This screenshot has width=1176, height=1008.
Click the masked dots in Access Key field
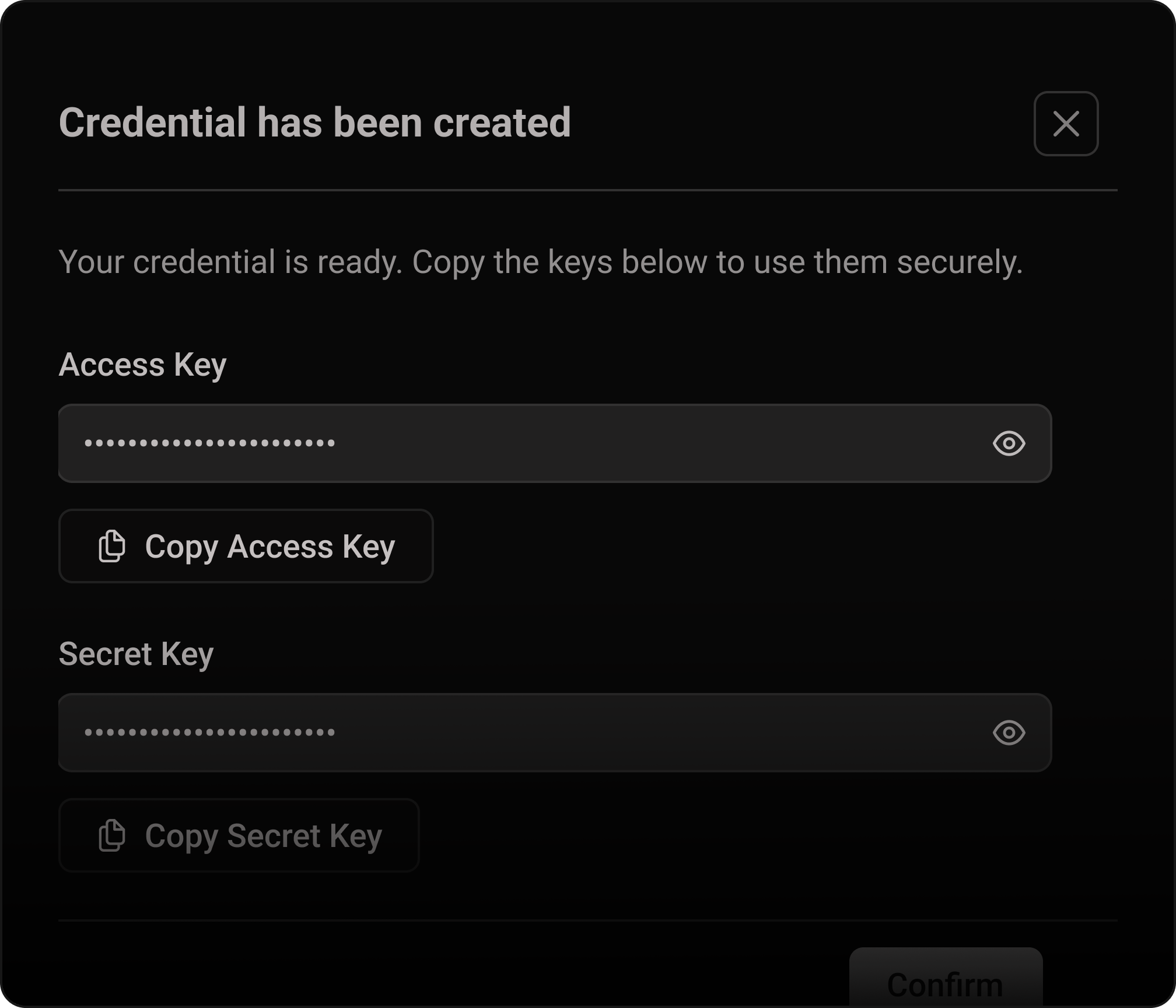(209, 443)
